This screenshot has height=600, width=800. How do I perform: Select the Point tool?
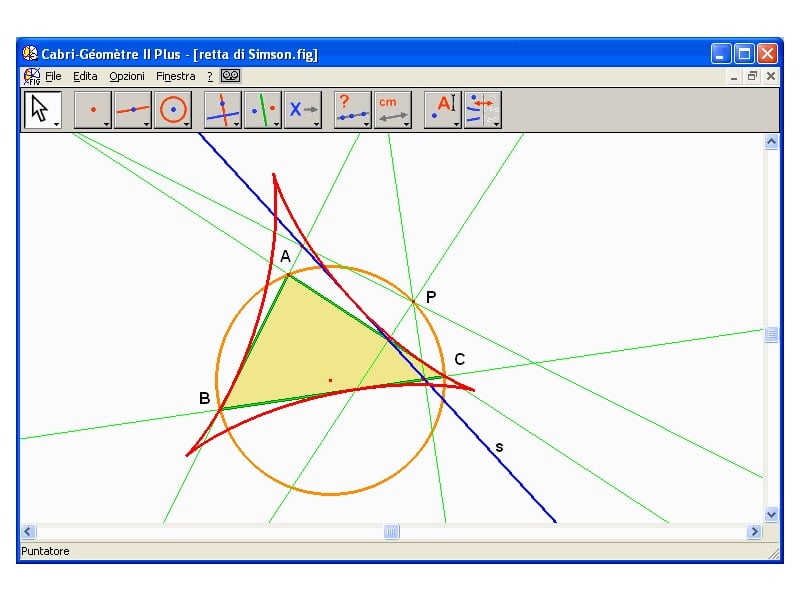click(x=93, y=109)
